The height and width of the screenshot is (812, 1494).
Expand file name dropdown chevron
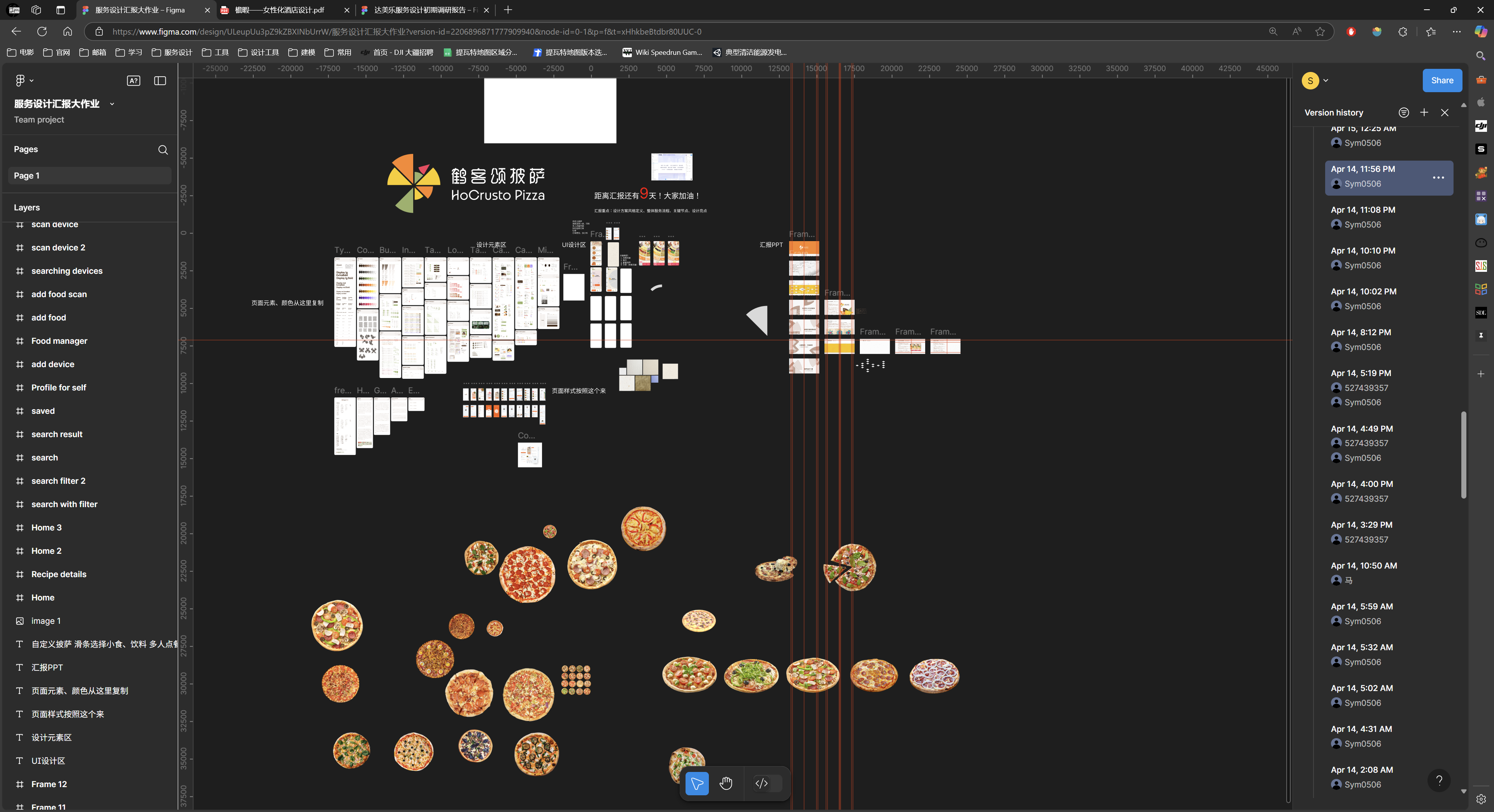pyautogui.click(x=112, y=104)
